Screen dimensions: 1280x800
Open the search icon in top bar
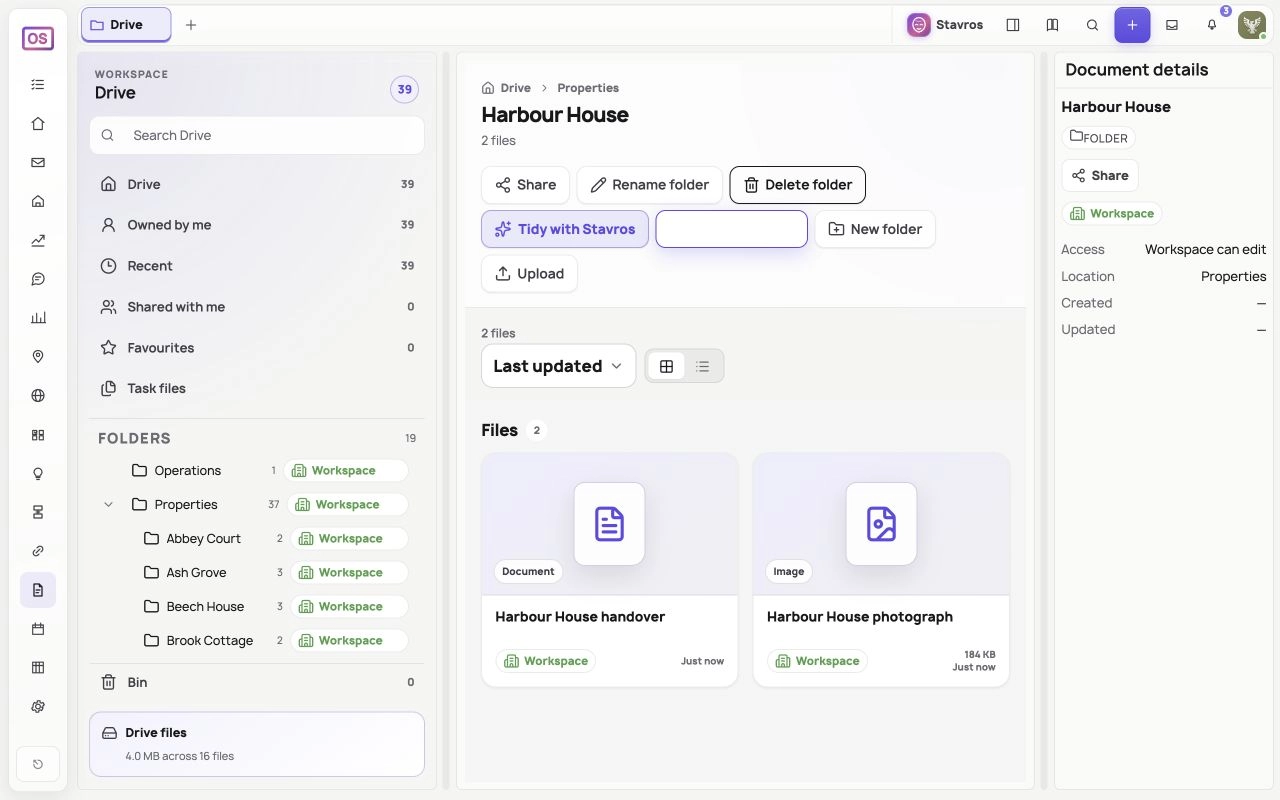point(1092,25)
